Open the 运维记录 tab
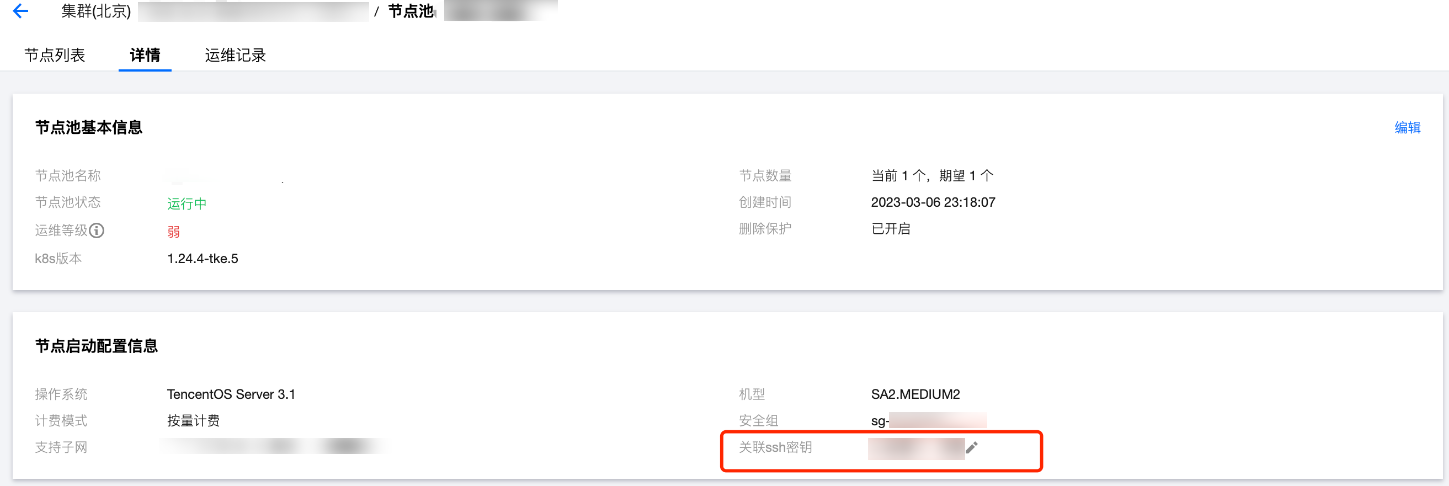 tap(235, 55)
